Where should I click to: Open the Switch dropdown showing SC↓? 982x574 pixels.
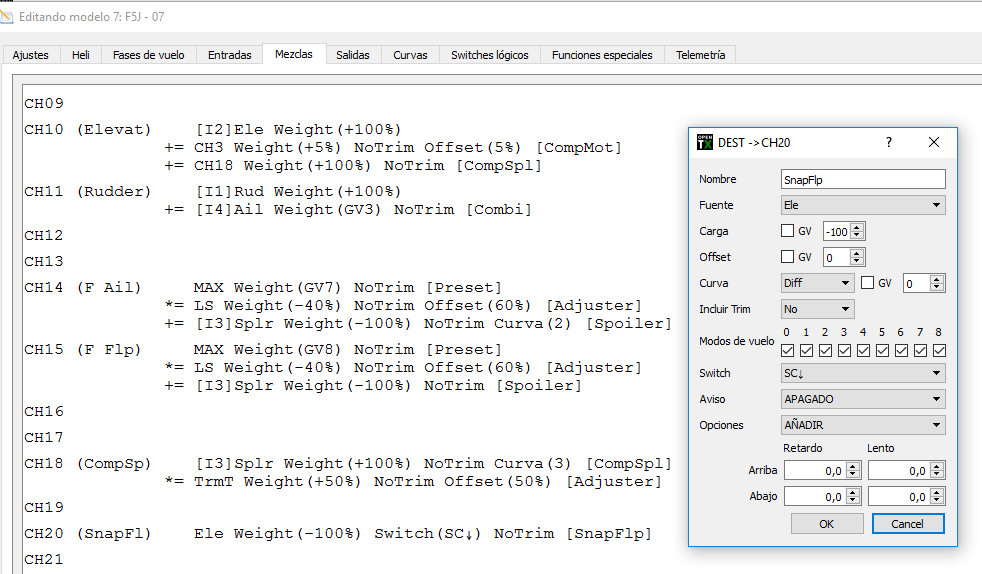point(862,373)
